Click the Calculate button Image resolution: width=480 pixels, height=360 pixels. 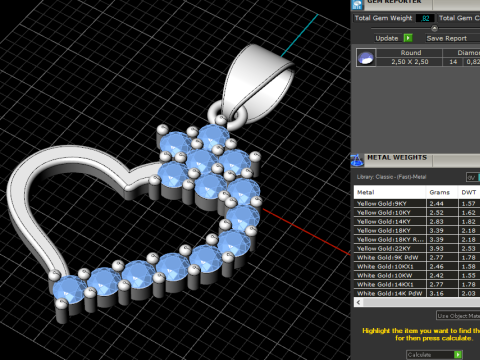434,354
